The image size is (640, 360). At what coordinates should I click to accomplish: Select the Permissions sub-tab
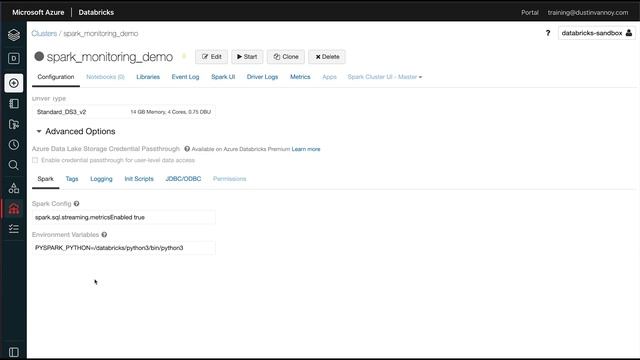(229, 179)
